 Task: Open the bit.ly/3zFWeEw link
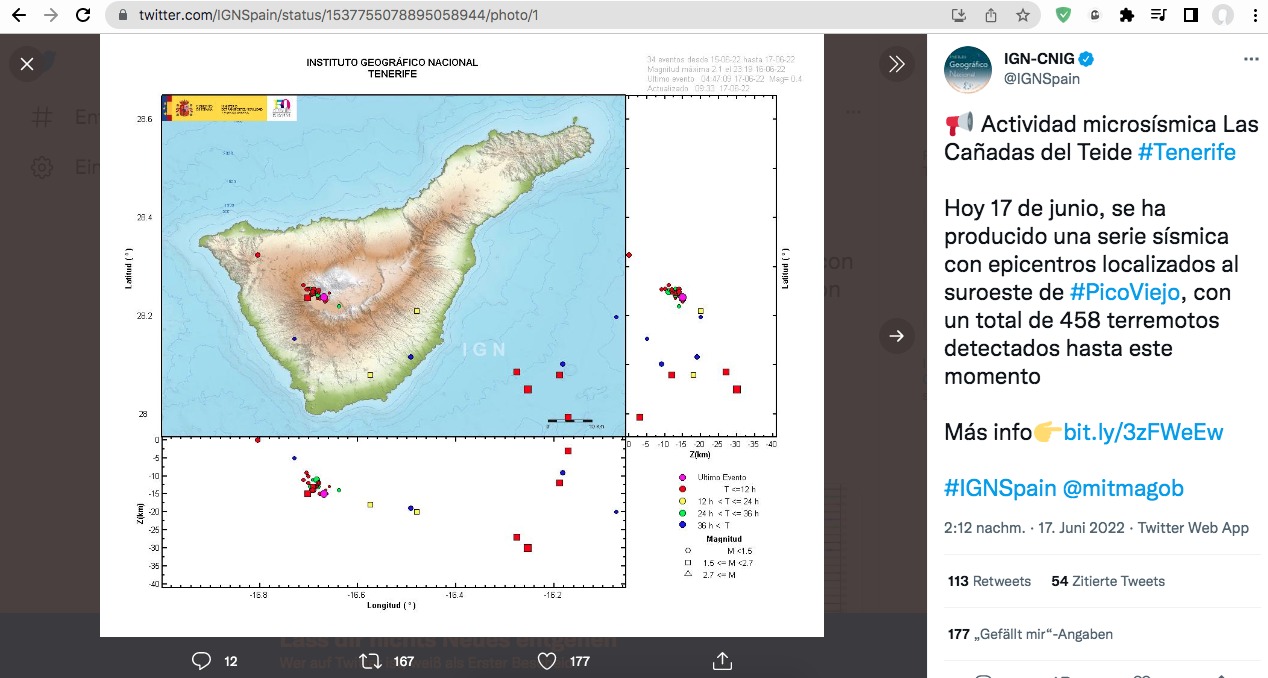tap(1143, 432)
